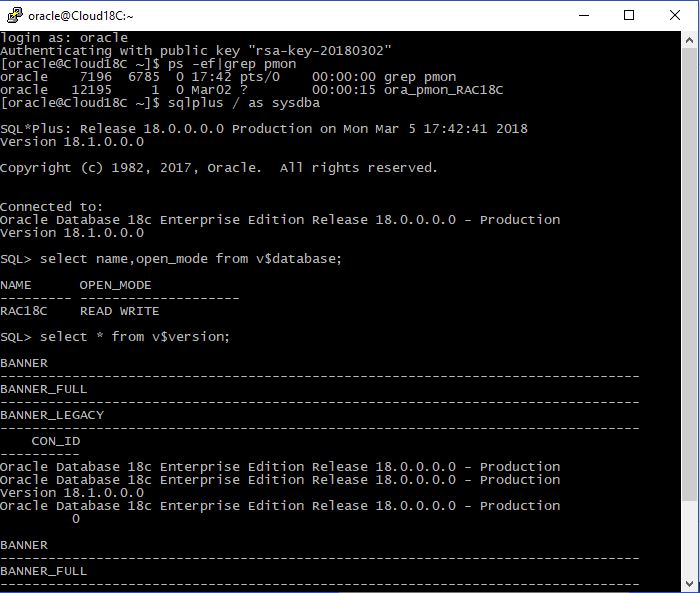Click the window title 'oracle@Cloud18C:~'
The image size is (700, 593).
point(81,16)
